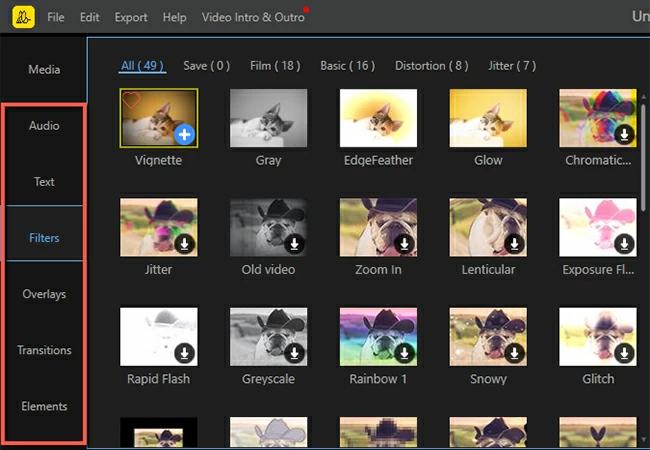
Task: Switch to the Transitions panel
Action: pyautogui.click(x=44, y=350)
